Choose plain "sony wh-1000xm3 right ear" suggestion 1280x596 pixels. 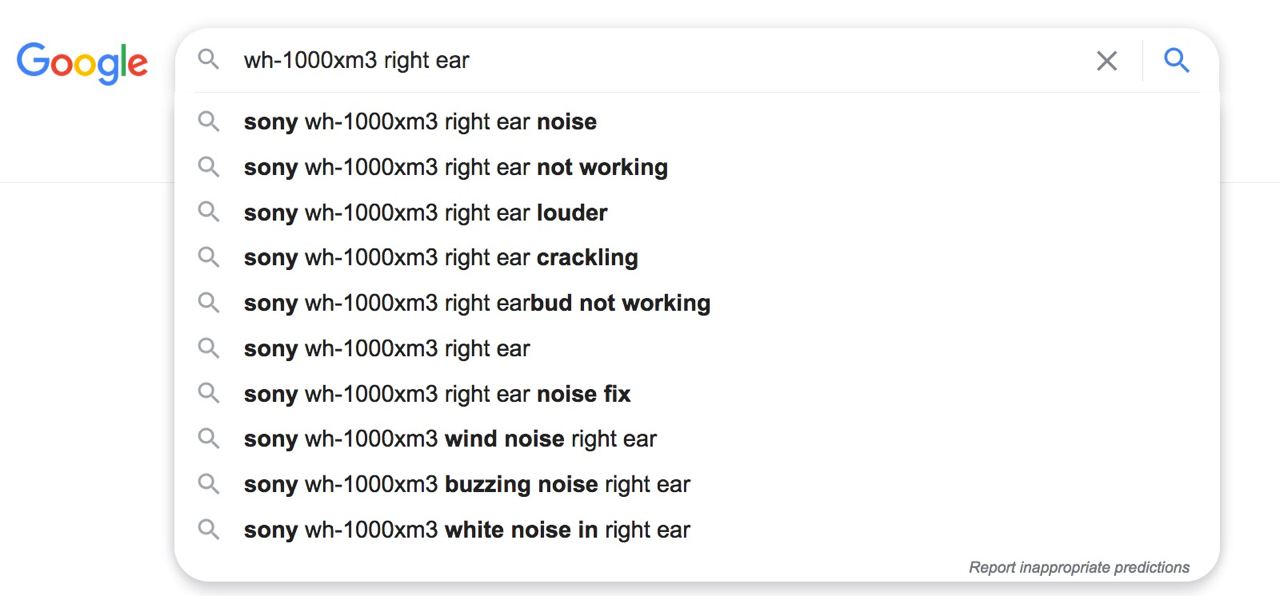click(387, 349)
